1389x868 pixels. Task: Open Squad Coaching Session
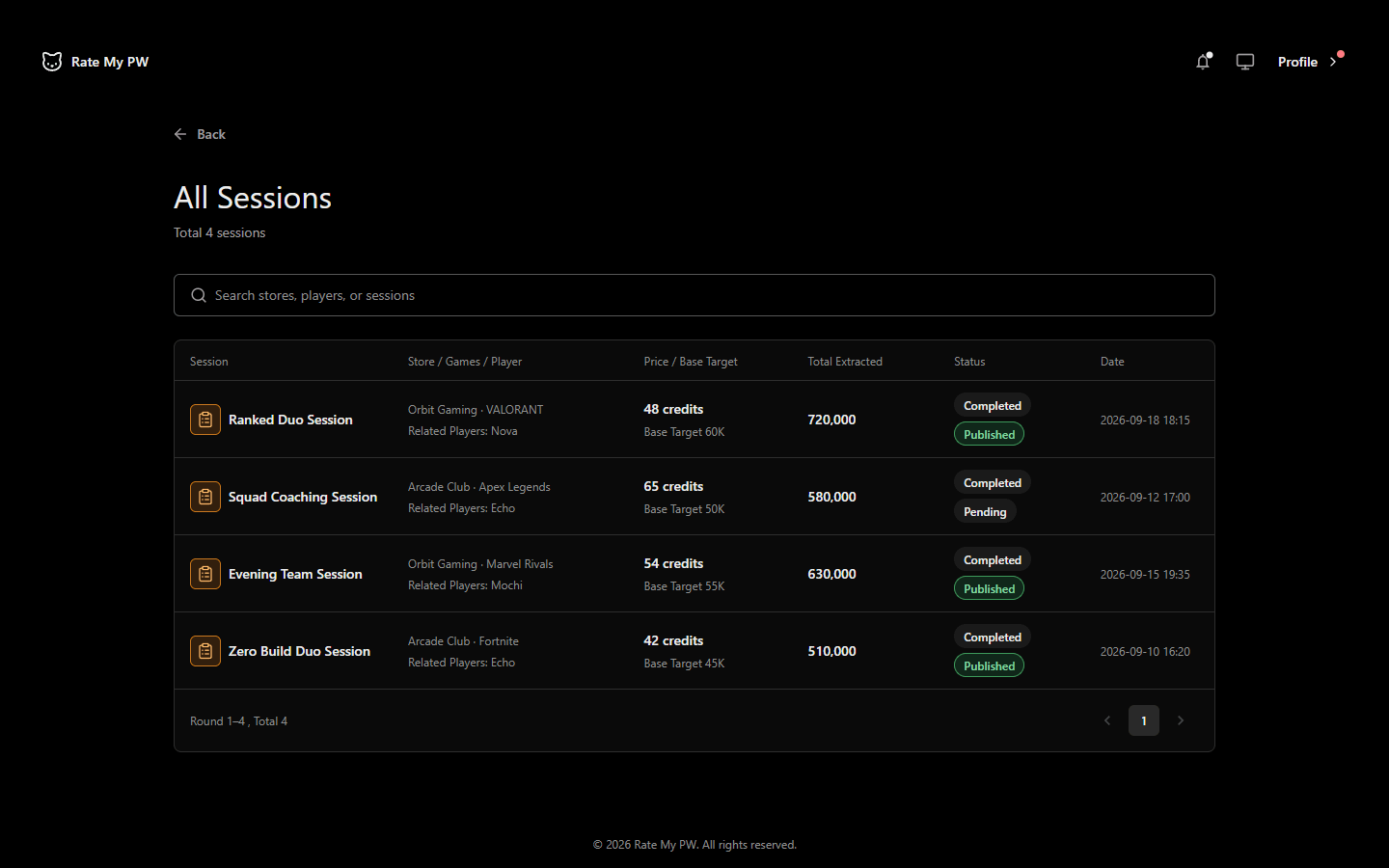click(303, 497)
